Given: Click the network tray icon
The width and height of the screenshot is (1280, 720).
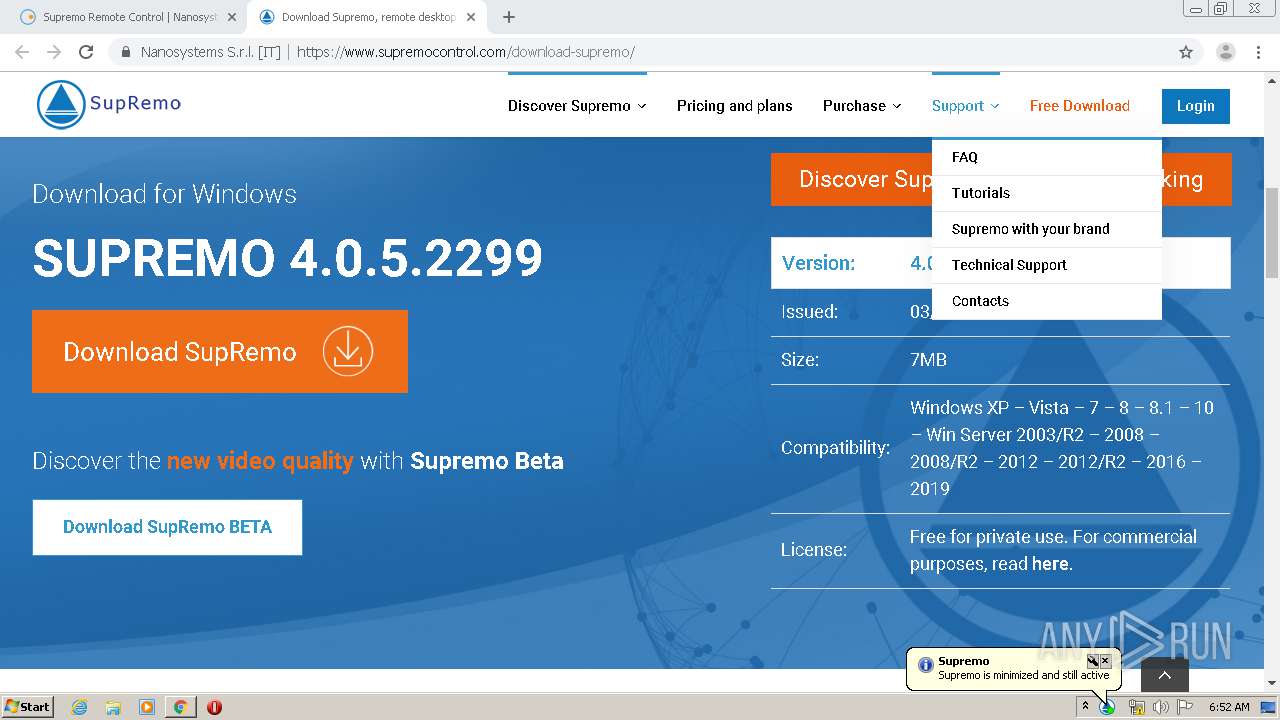Looking at the screenshot, I should [x=1136, y=707].
